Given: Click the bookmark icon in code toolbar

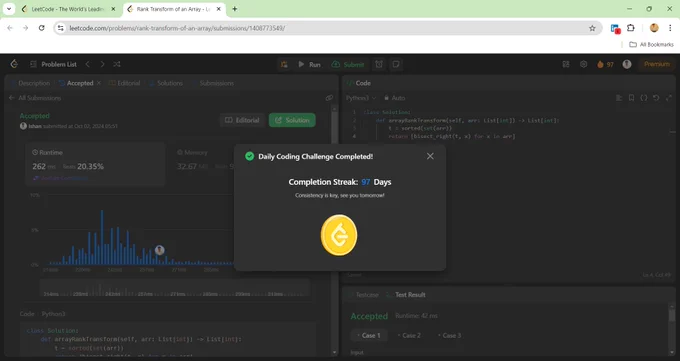Looking at the screenshot, I should (631, 98).
